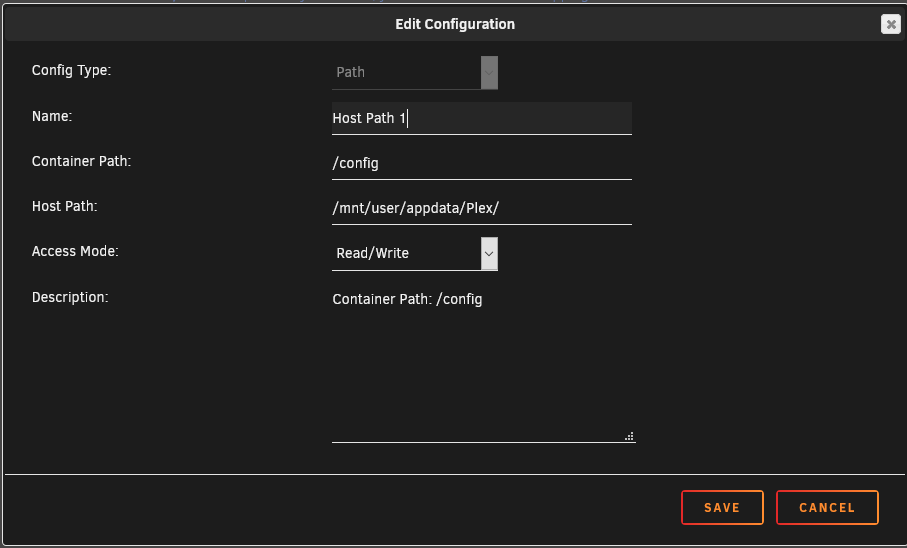Click the Access Mode label

pyautogui.click(x=75, y=252)
